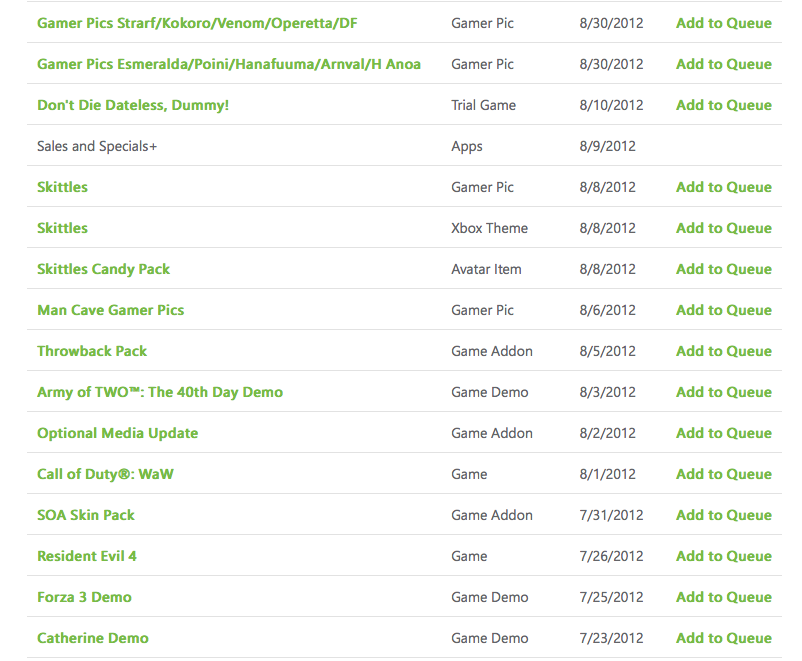This screenshot has width=802, height=661.
Task: Open Optional Media Update link
Action: tap(118, 433)
